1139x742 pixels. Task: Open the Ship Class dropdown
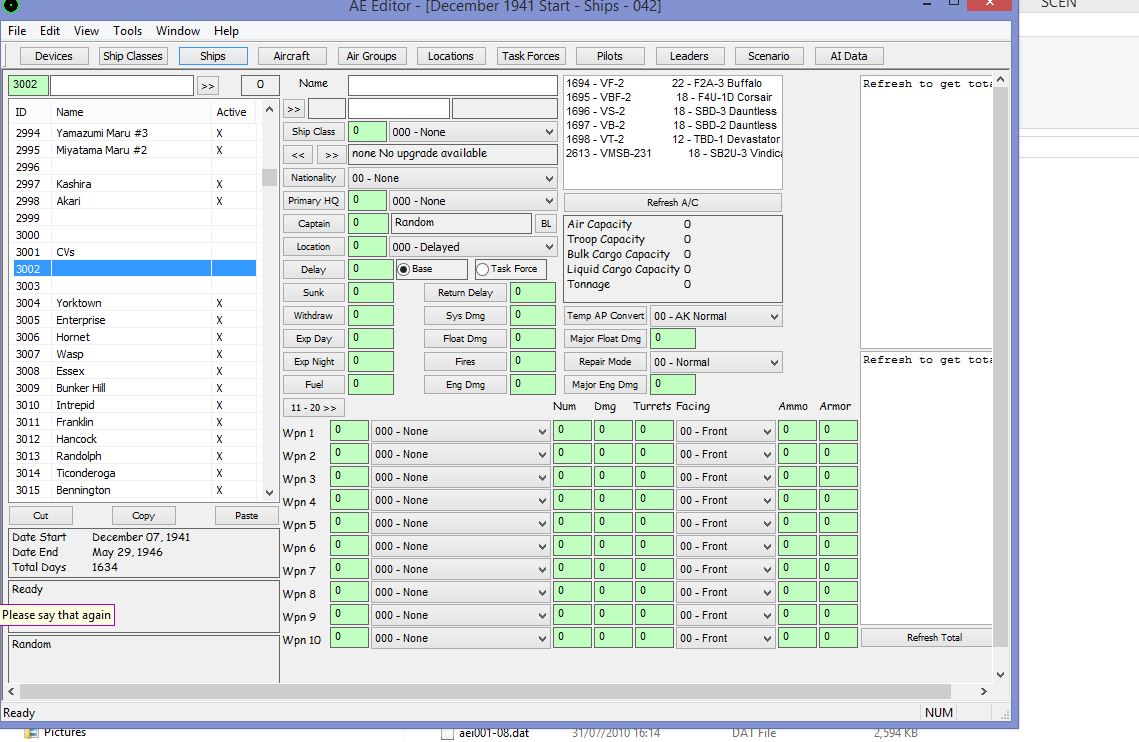473,132
